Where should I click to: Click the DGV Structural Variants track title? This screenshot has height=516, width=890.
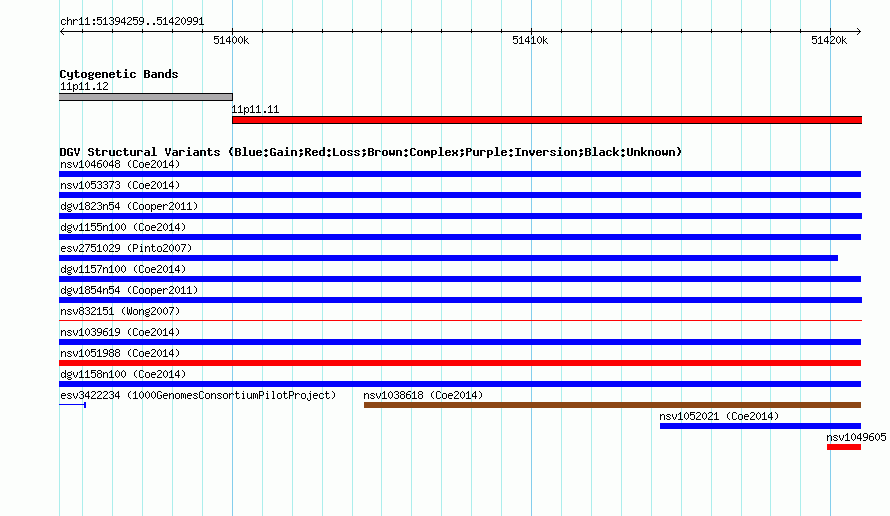[371, 152]
